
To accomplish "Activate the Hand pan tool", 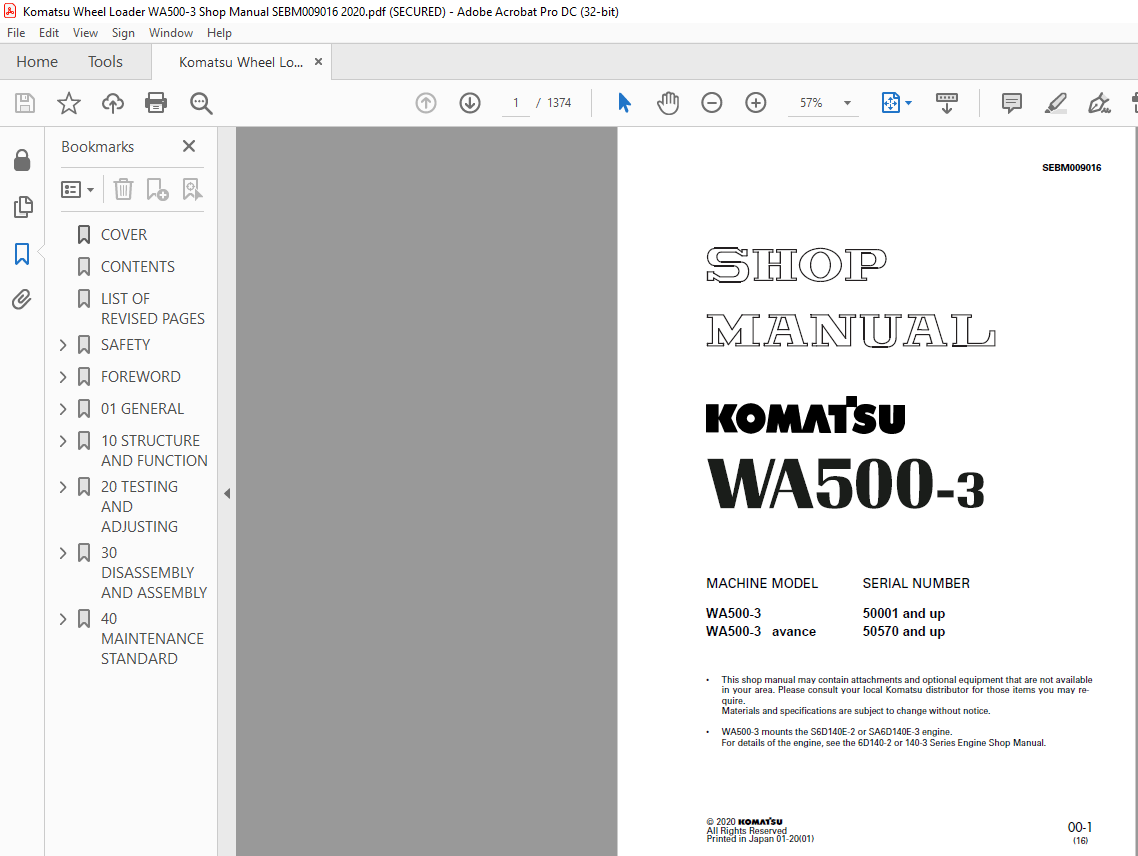I will [668, 103].
